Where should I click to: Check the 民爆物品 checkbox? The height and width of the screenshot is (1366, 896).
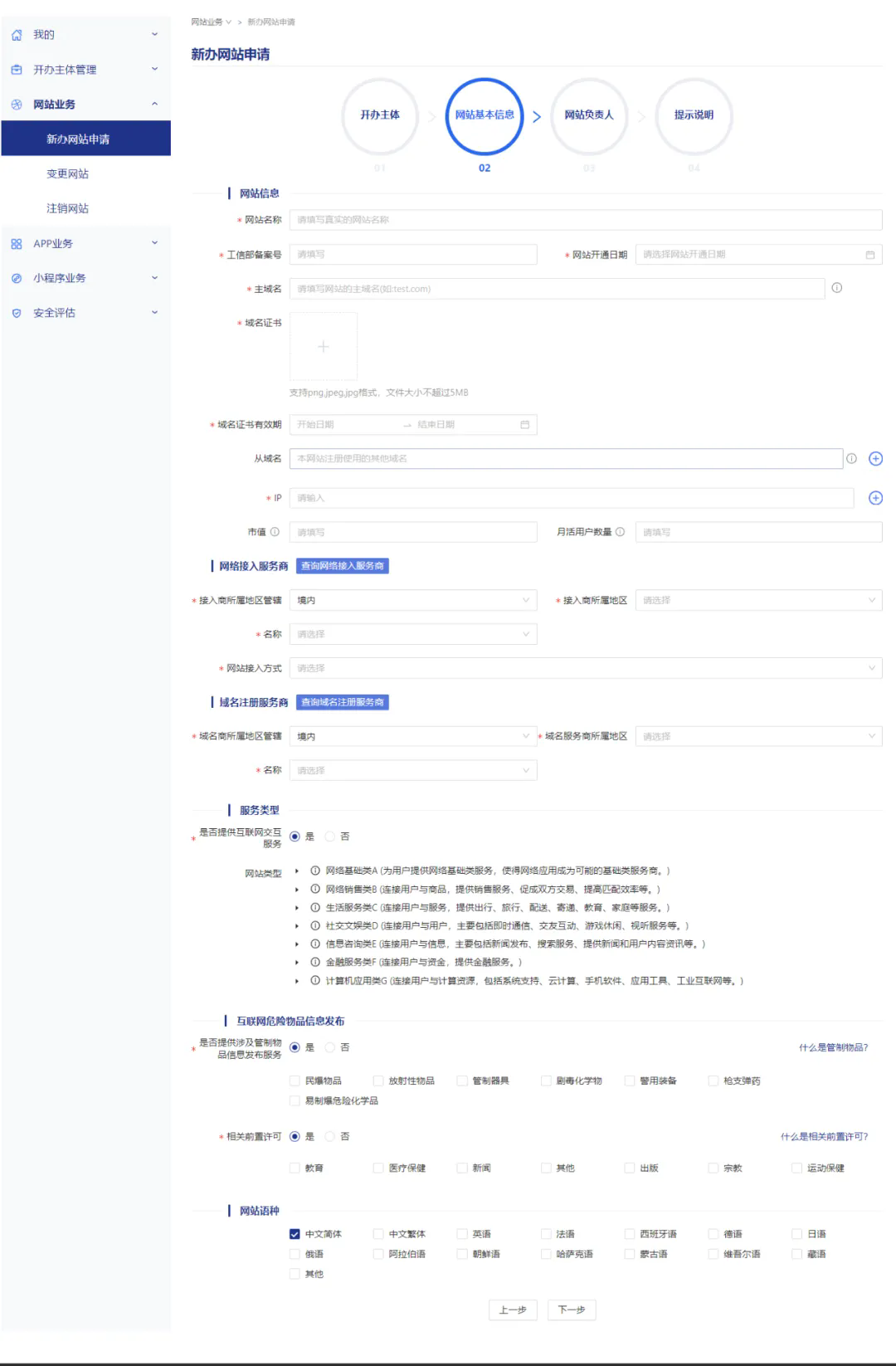pyautogui.click(x=295, y=1081)
